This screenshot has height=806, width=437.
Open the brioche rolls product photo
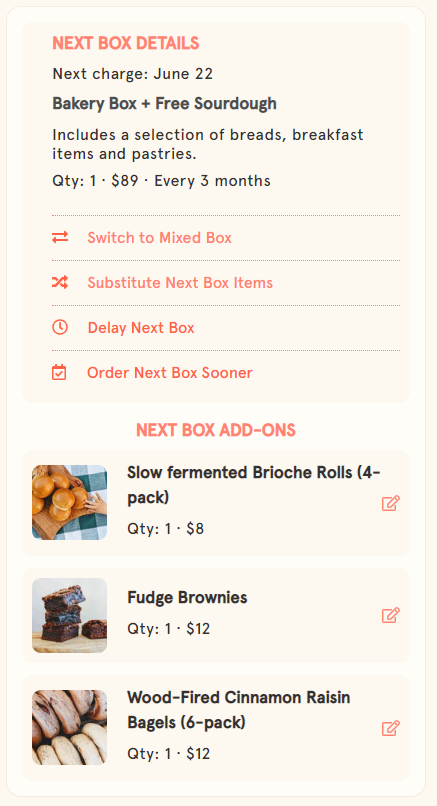(69, 502)
